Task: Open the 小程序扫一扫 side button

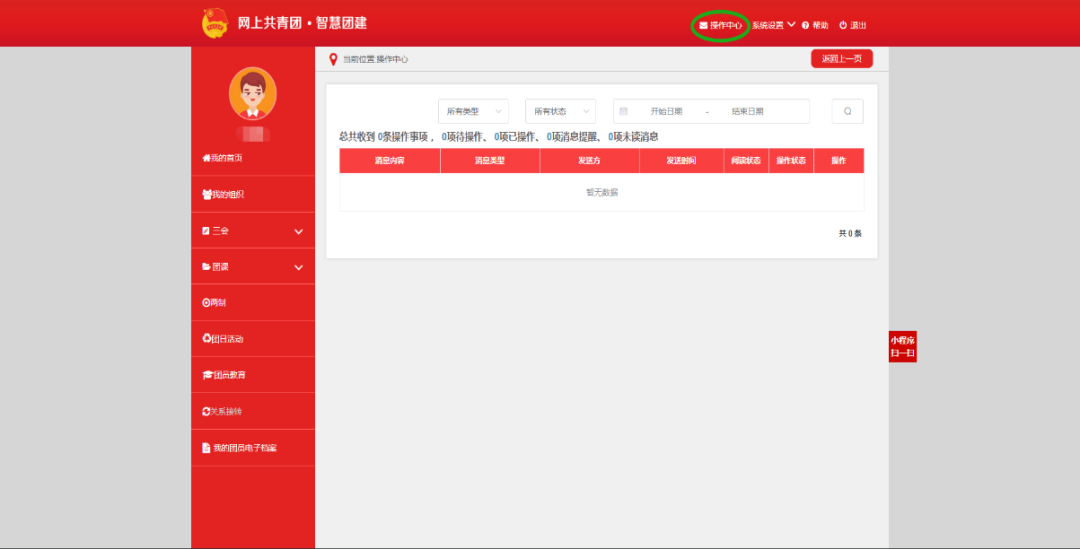Action: pos(902,346)
